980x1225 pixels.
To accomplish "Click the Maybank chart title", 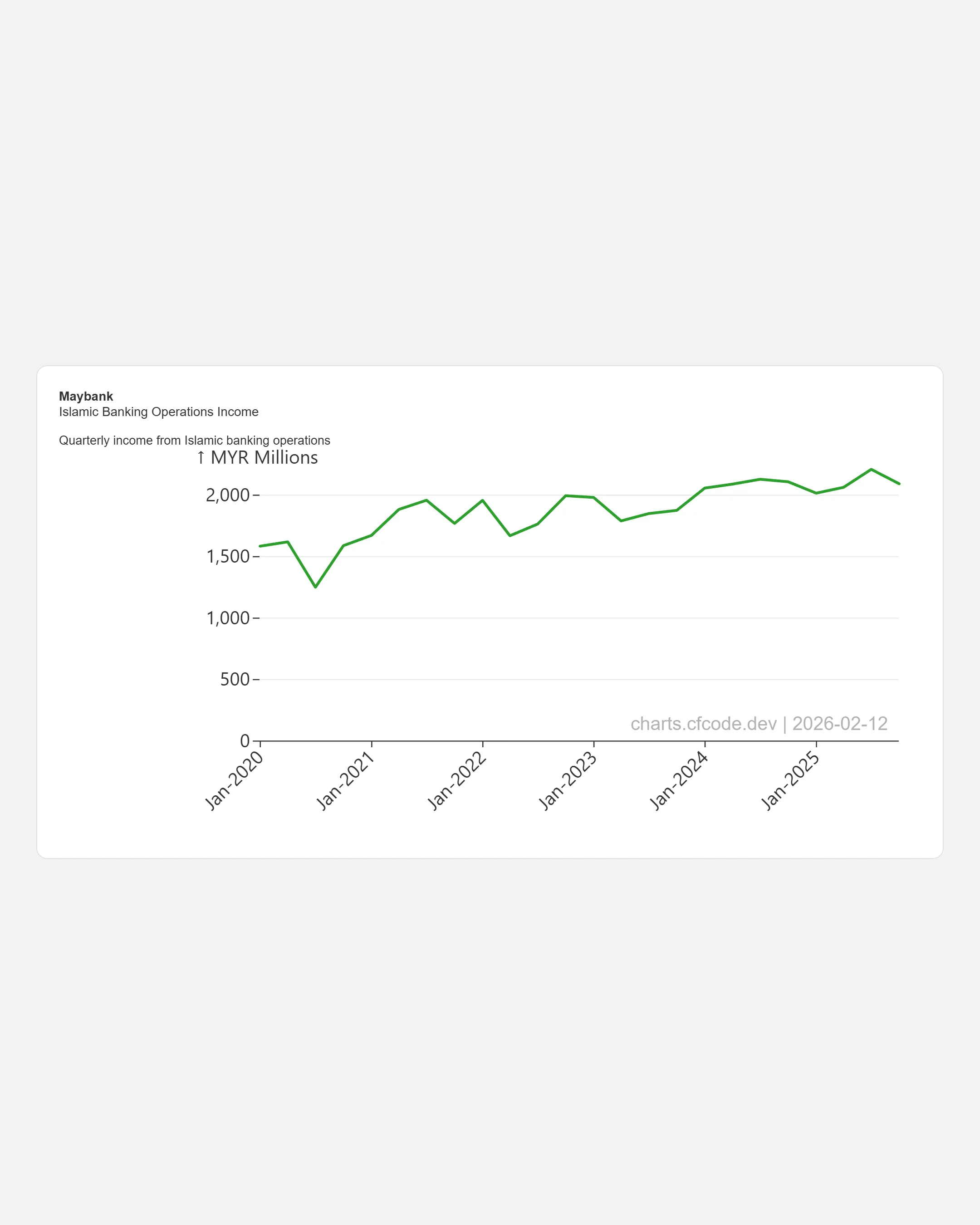I will [86, 397].
